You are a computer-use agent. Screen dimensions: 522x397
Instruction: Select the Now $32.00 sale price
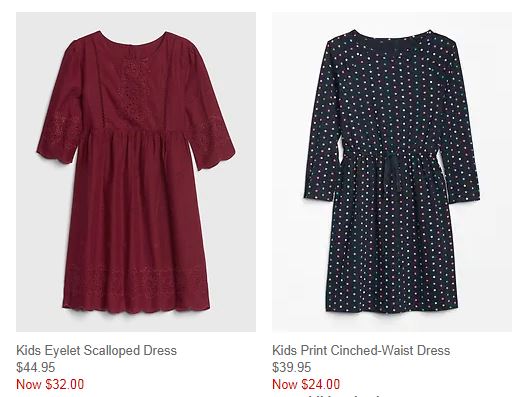coord(50,384)
